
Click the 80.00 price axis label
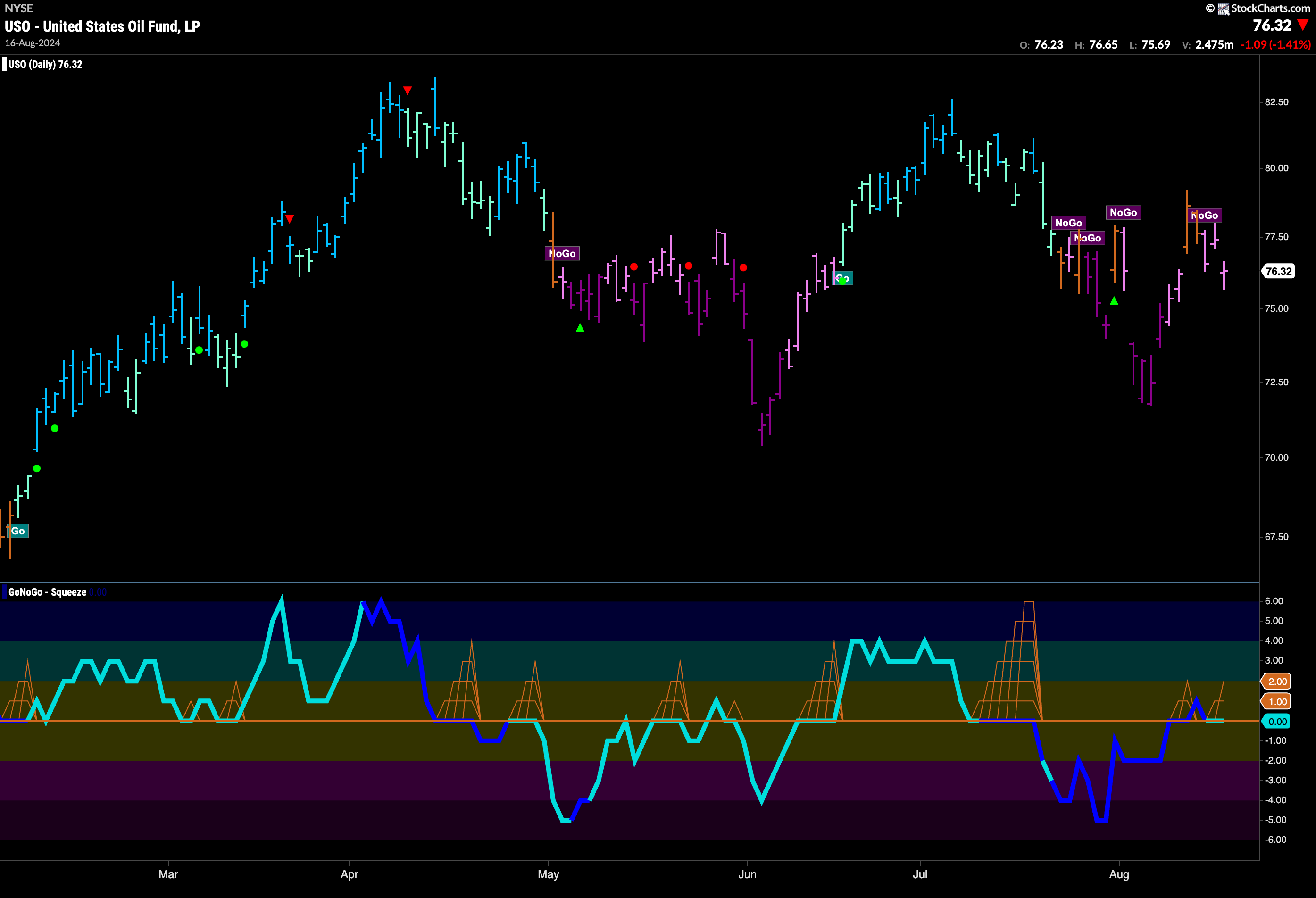click(1276, 168)
